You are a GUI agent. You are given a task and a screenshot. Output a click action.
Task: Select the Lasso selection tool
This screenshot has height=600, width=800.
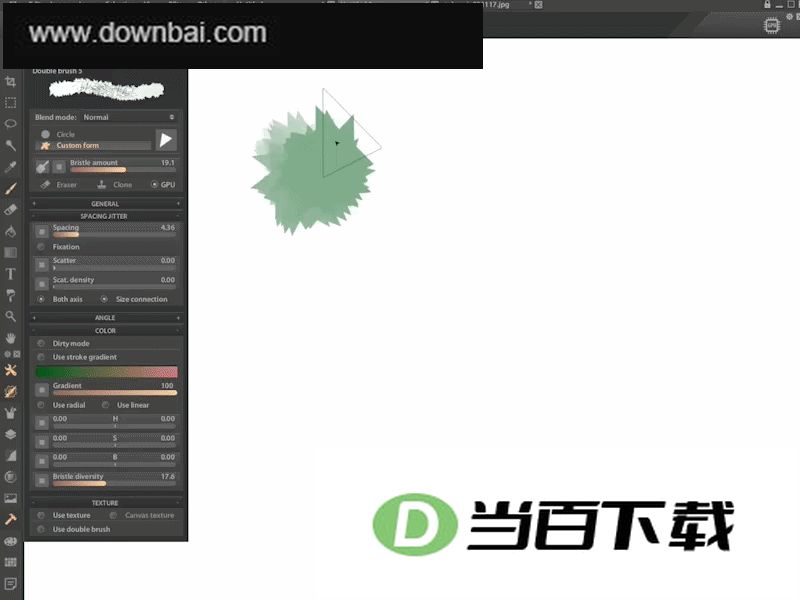point(10,124)
